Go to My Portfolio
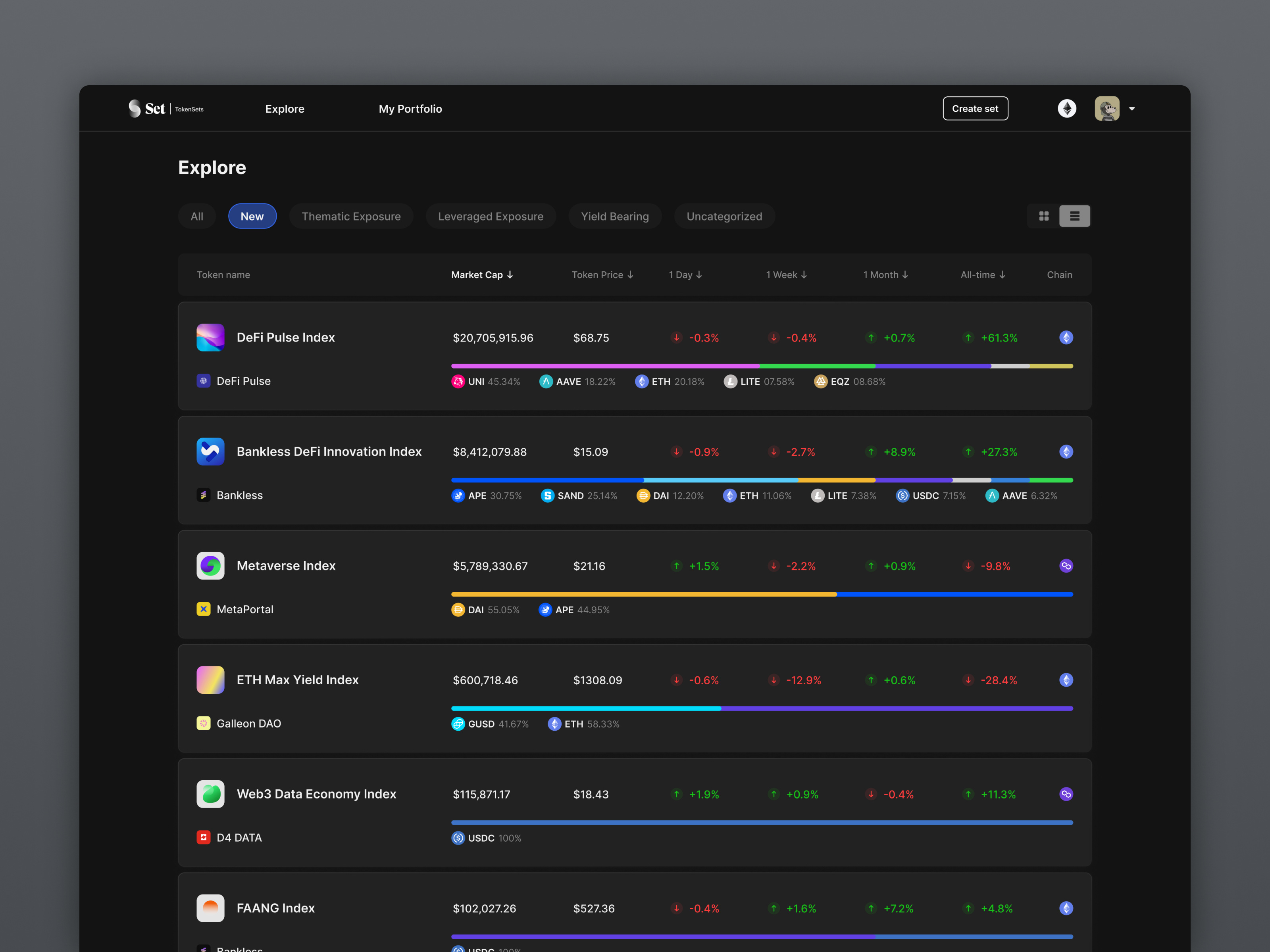Image resolution: width=1270 pixels, height=952 pixels. pos(410,109)
